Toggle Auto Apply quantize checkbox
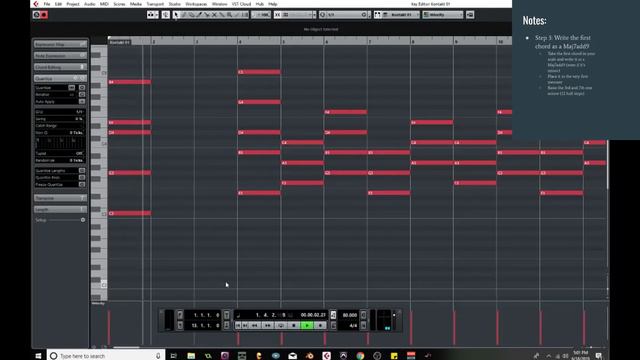The image size is (640, 360). click(82, 101)
